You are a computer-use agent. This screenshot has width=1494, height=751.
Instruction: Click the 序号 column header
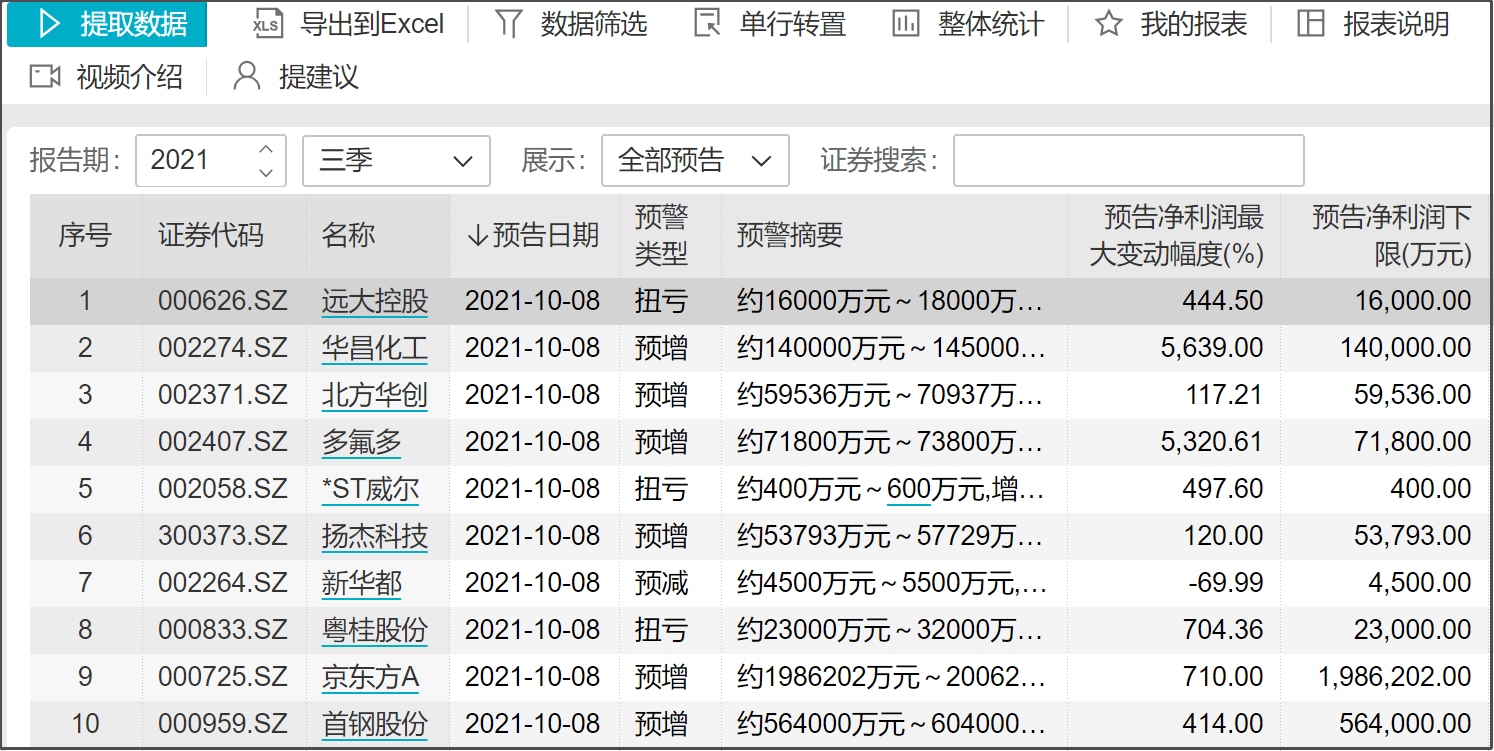[x=85, y=236]
